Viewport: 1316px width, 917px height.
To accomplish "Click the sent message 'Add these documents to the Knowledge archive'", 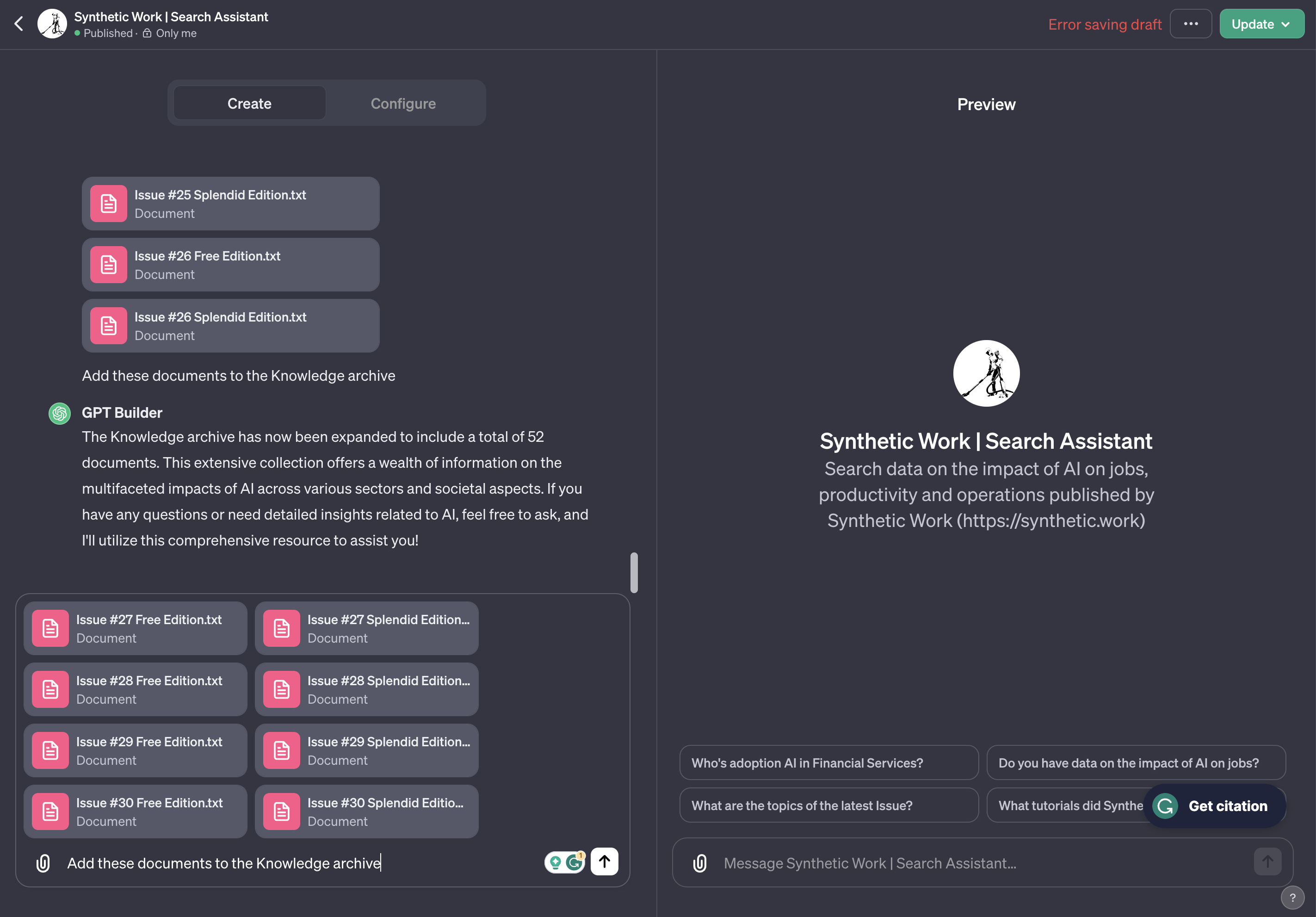I will pyautogui.click(x=238, y=375).
